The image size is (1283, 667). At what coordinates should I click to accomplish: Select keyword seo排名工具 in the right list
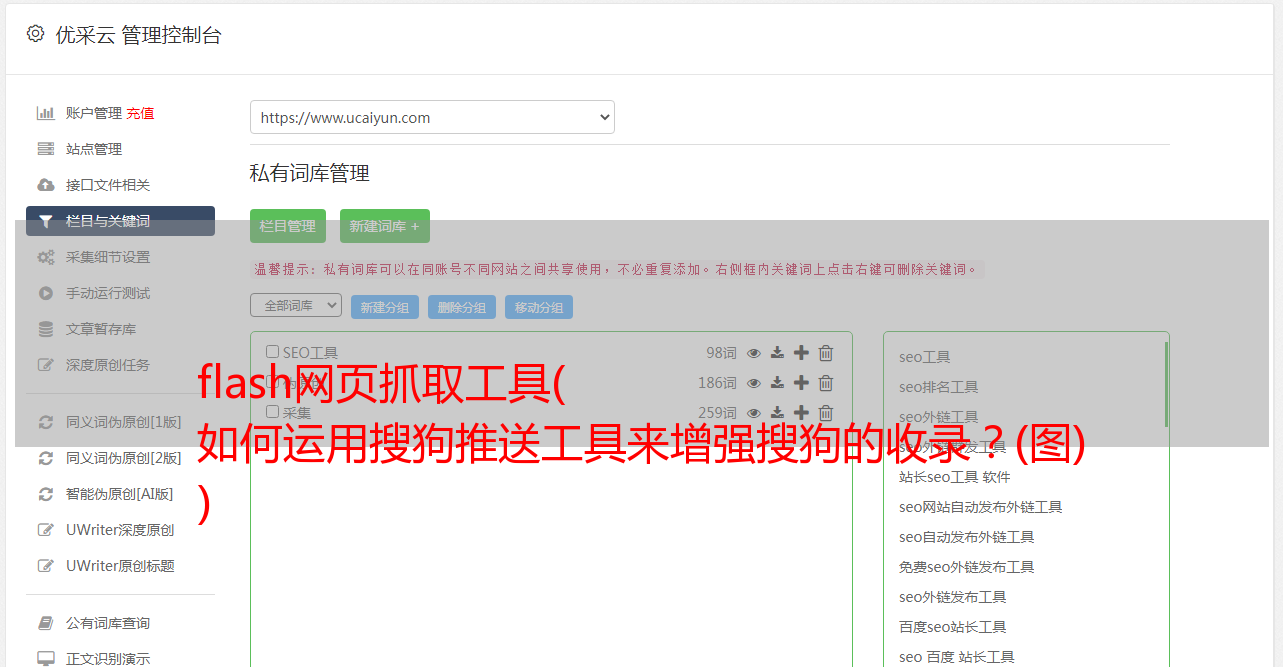[939, 387]
